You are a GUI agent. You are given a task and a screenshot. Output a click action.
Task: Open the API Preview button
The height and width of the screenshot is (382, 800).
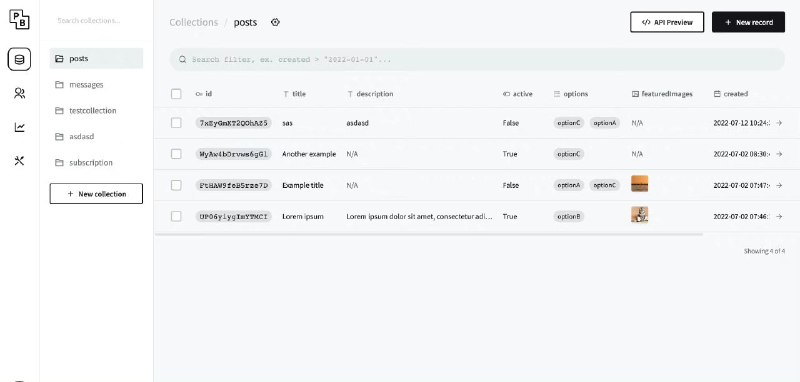(x=667, y=22)
